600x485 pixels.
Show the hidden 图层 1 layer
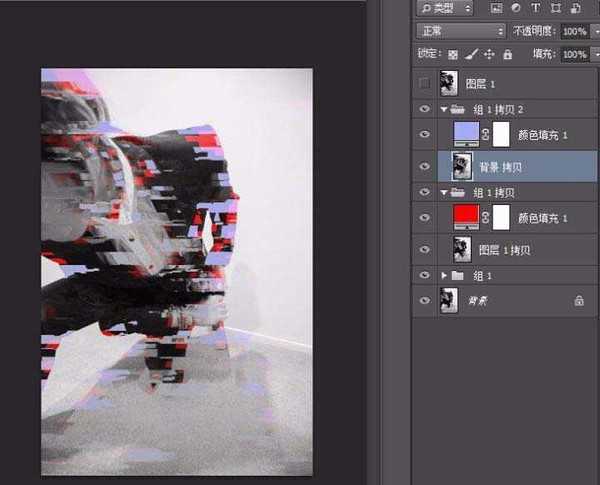pos(424,83)
